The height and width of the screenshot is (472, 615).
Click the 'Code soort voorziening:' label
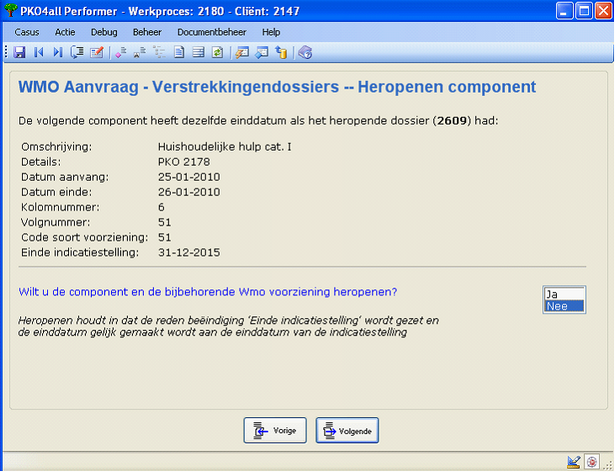[85, 237]
